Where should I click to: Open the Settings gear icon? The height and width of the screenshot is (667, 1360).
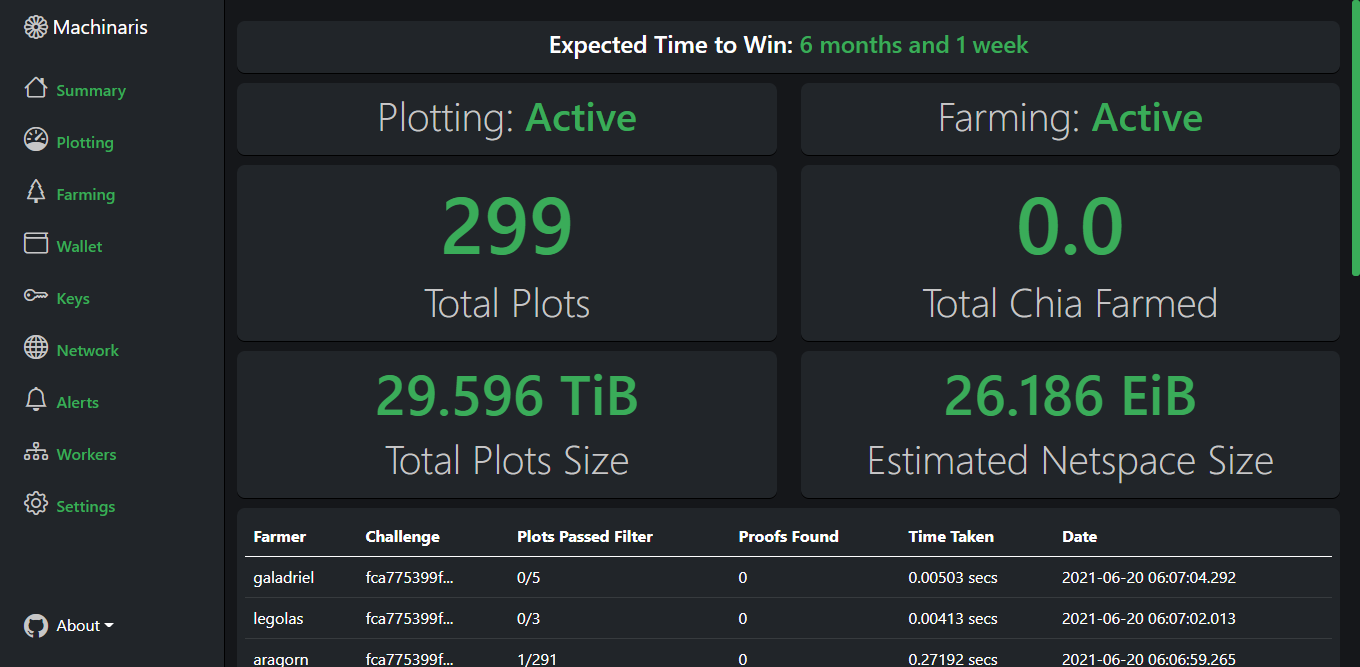pos(36,504)
